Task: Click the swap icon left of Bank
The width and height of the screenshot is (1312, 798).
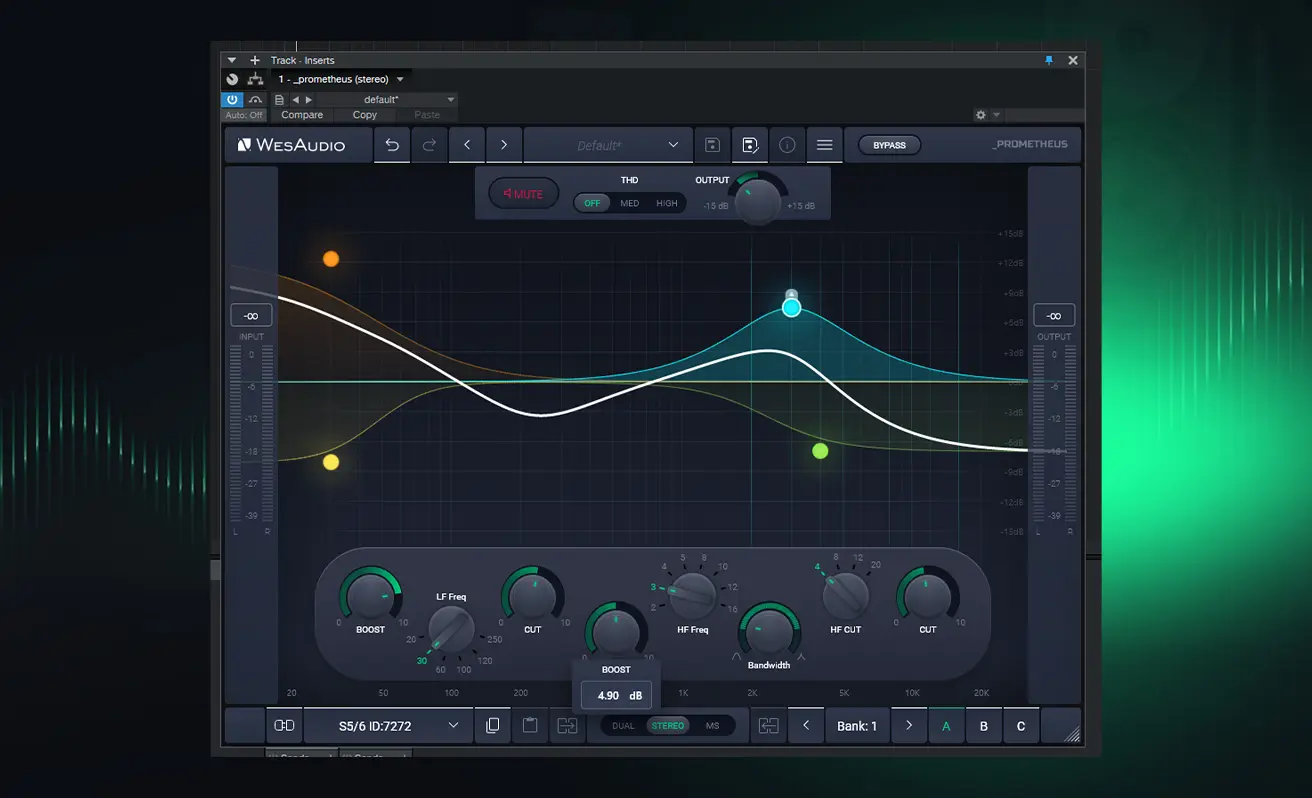Action: [x=768, y=726]
